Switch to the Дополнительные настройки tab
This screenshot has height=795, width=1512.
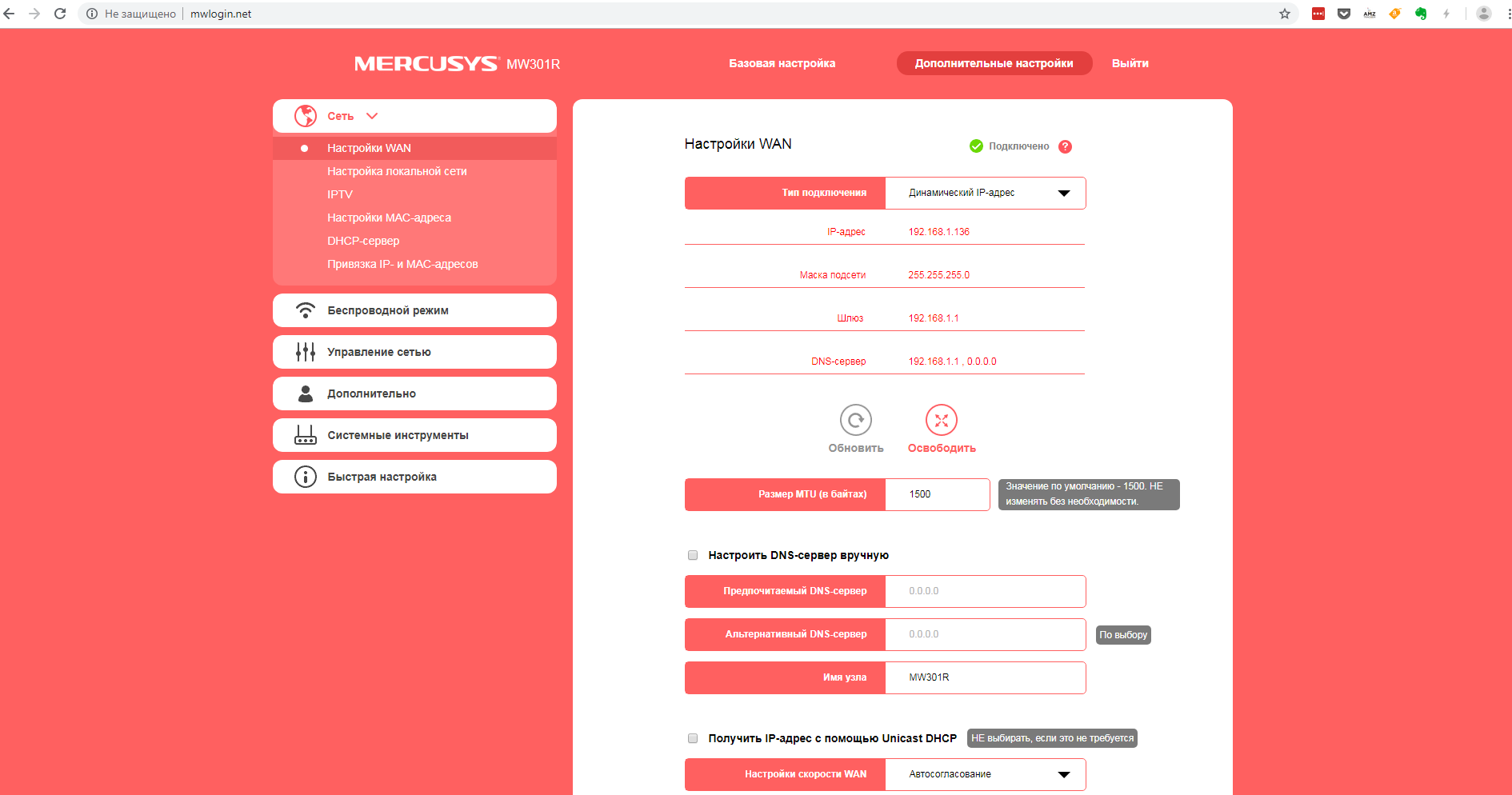coord(994,63)
